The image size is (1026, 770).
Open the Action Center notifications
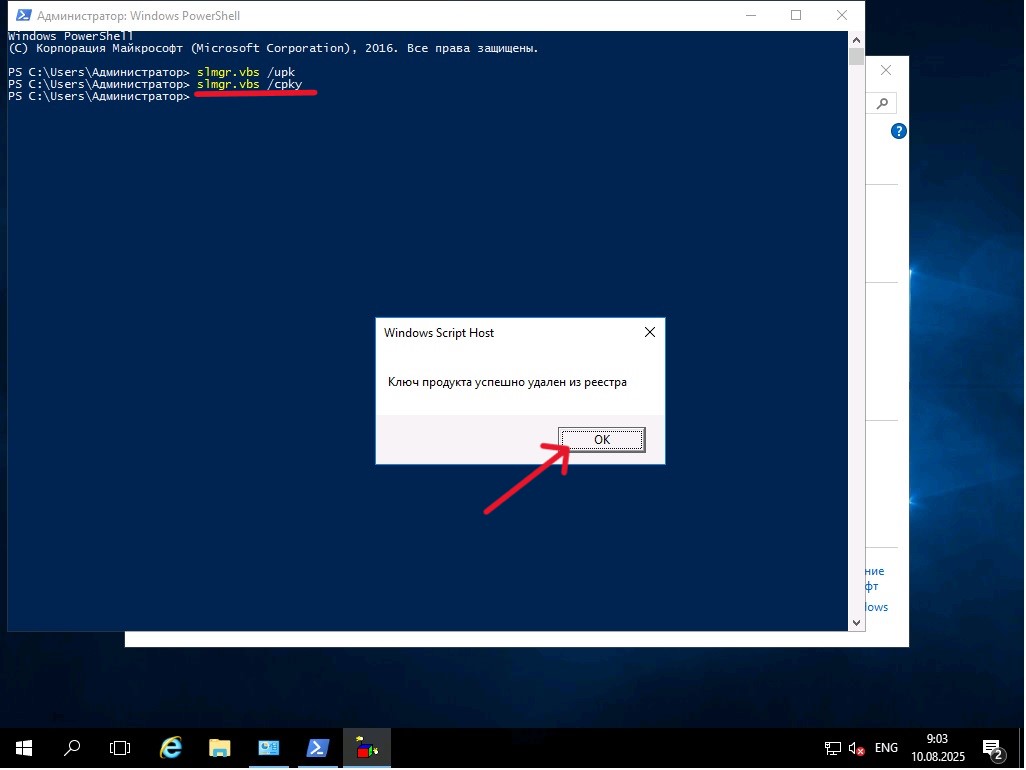pyautogui.click(x=994, y=748)
